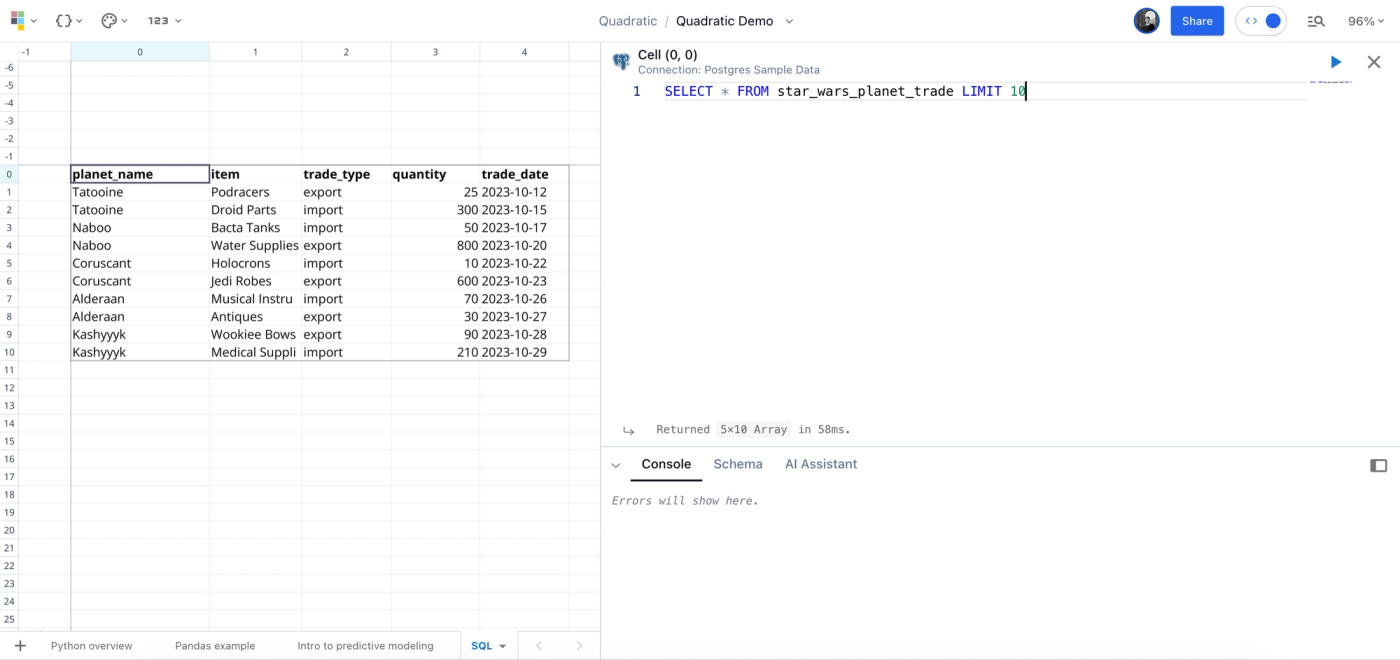Select the Antiques cell

click(255, 317)
